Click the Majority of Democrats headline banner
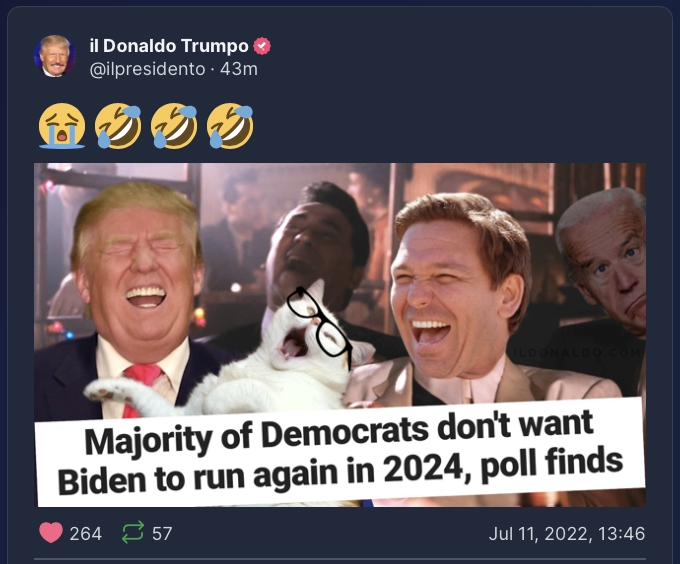 (340, 453)
